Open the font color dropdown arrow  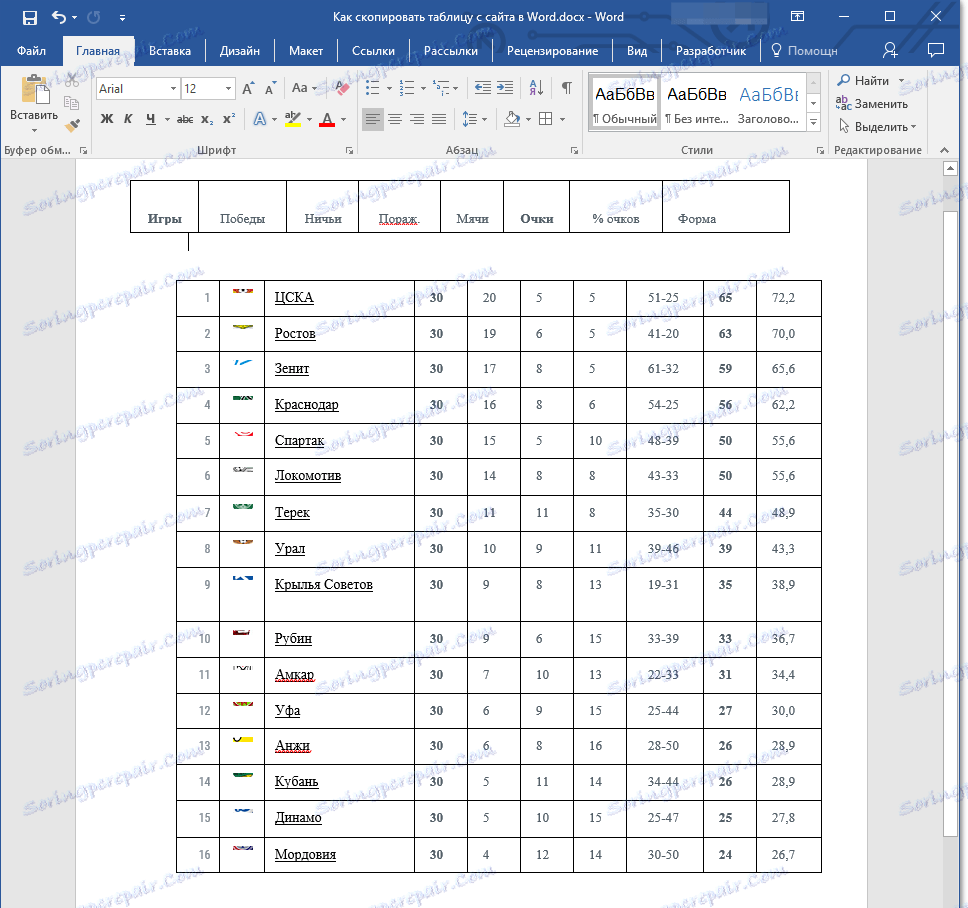click(344, 120)
